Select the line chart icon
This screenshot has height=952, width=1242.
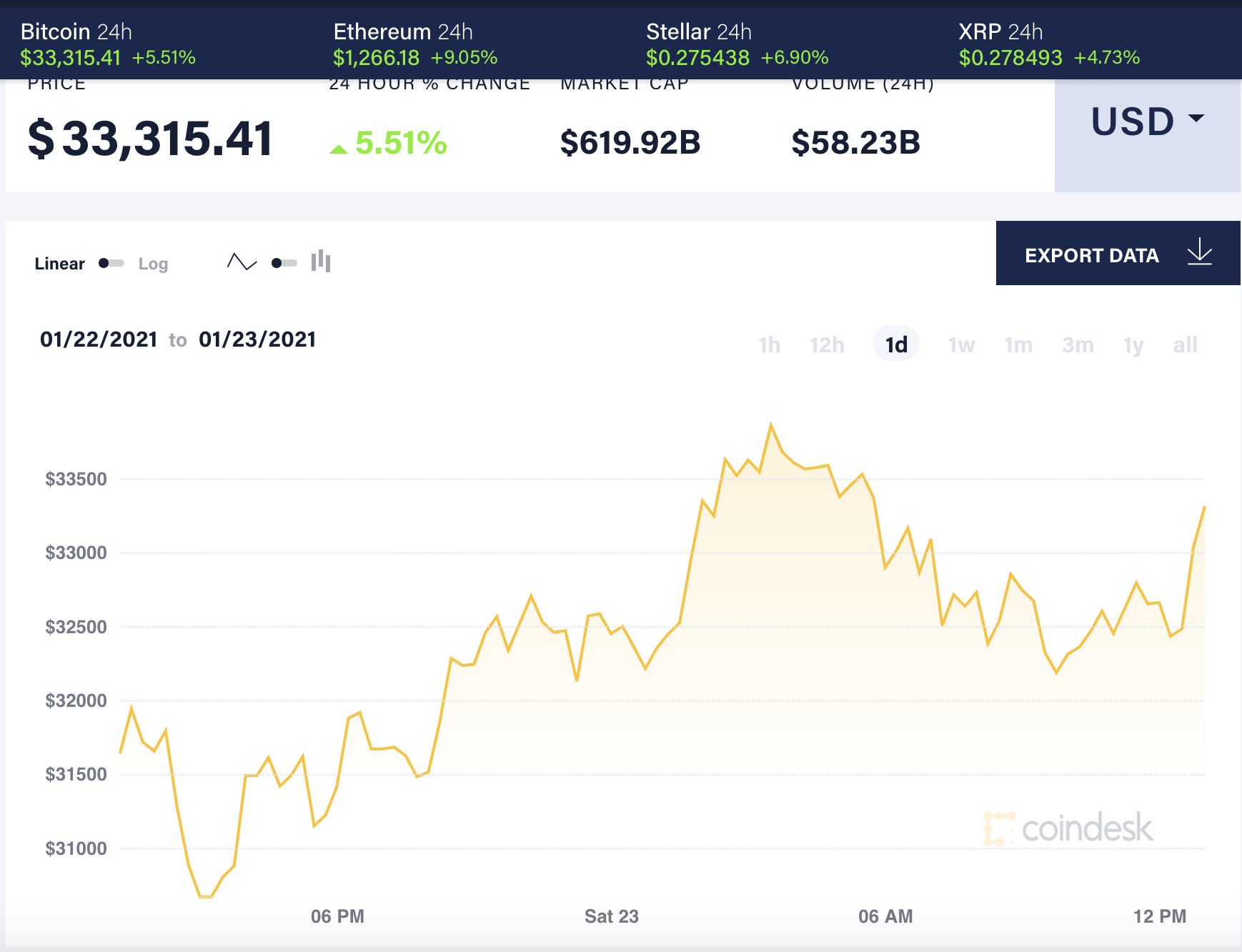243,262
